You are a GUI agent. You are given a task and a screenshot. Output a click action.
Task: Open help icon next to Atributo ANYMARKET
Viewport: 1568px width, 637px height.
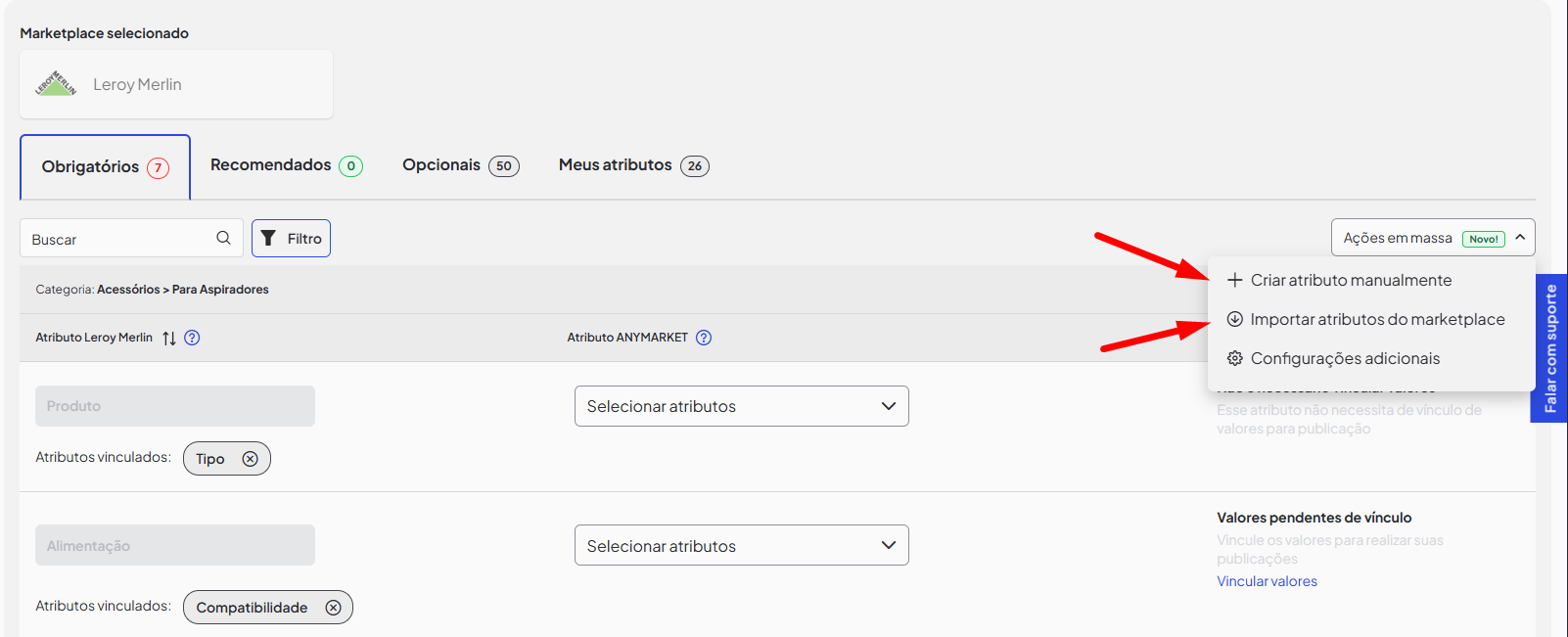point(704,338)
